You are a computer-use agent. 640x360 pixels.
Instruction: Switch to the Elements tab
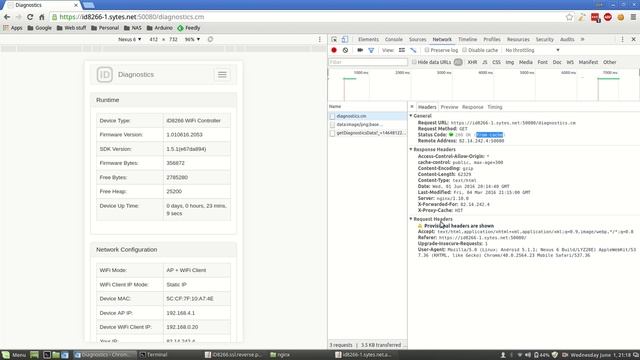[x=368, y=40]
